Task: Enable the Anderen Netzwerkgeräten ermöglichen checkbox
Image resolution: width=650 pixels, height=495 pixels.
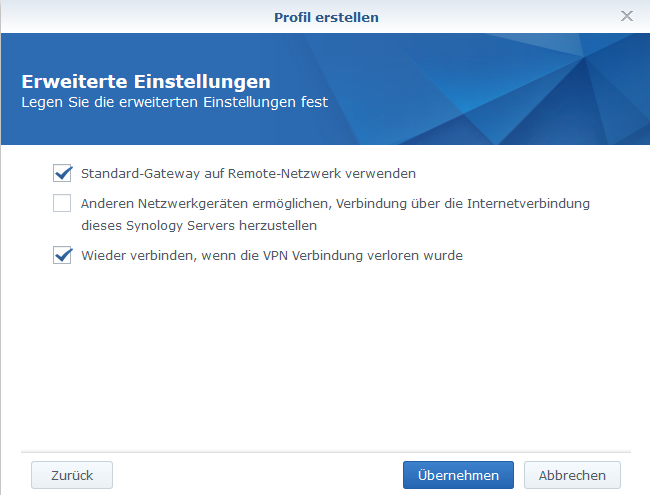Action: (63, 203)
